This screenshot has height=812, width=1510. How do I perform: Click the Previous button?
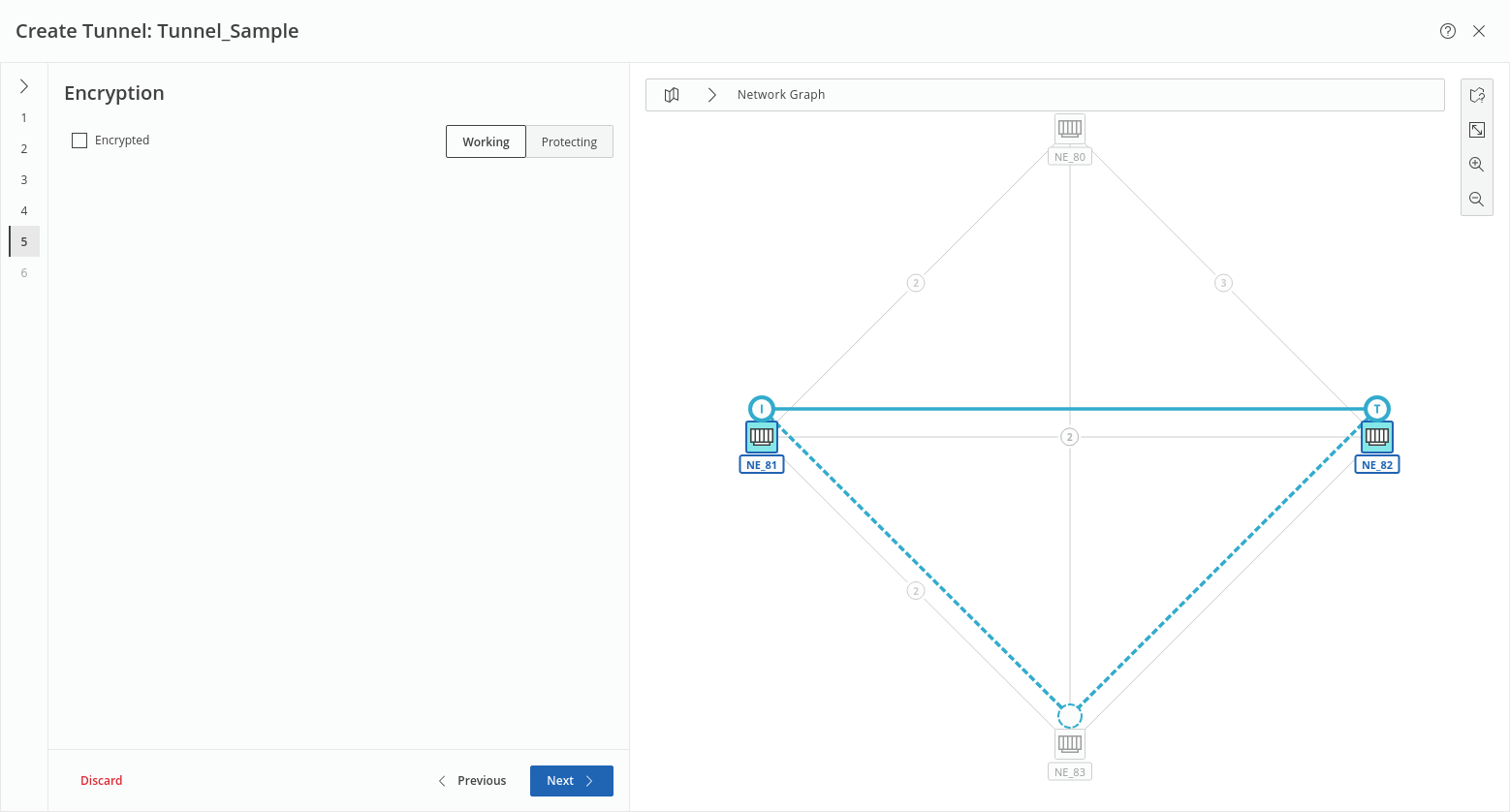(x=472, y=781)
